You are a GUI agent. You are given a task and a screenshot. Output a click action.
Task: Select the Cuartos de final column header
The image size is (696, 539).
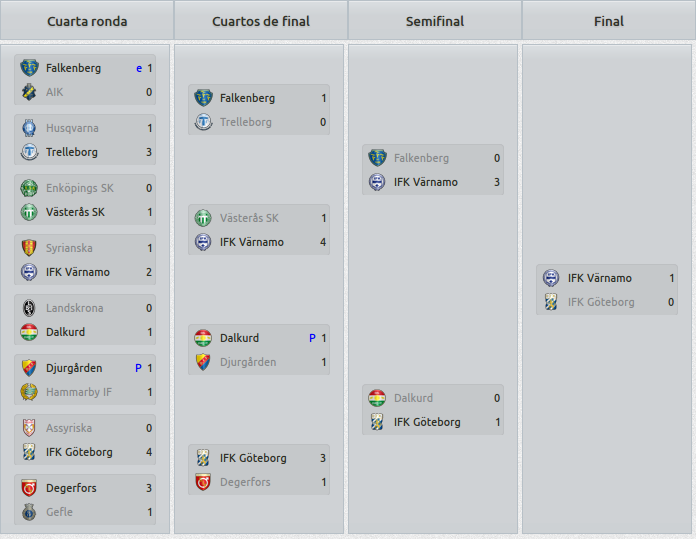click(261, 20)
